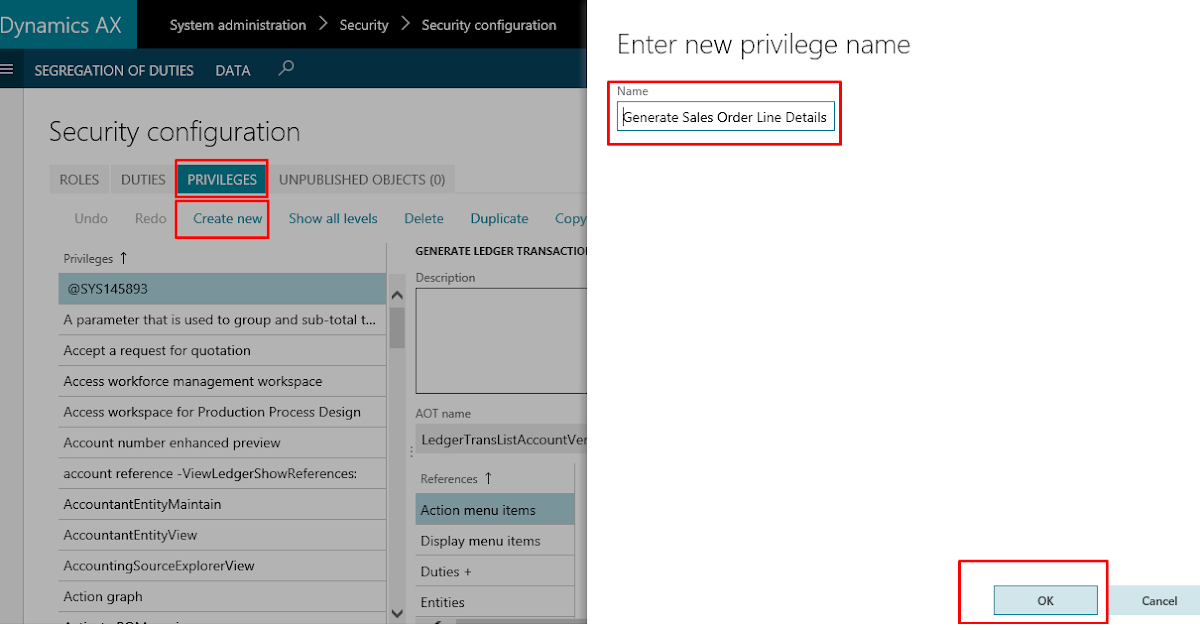Viewport: 1200px width, 630px height.
Task: Open the SEGREGATION OF DUTIES menu
Action: coord(113,70)
